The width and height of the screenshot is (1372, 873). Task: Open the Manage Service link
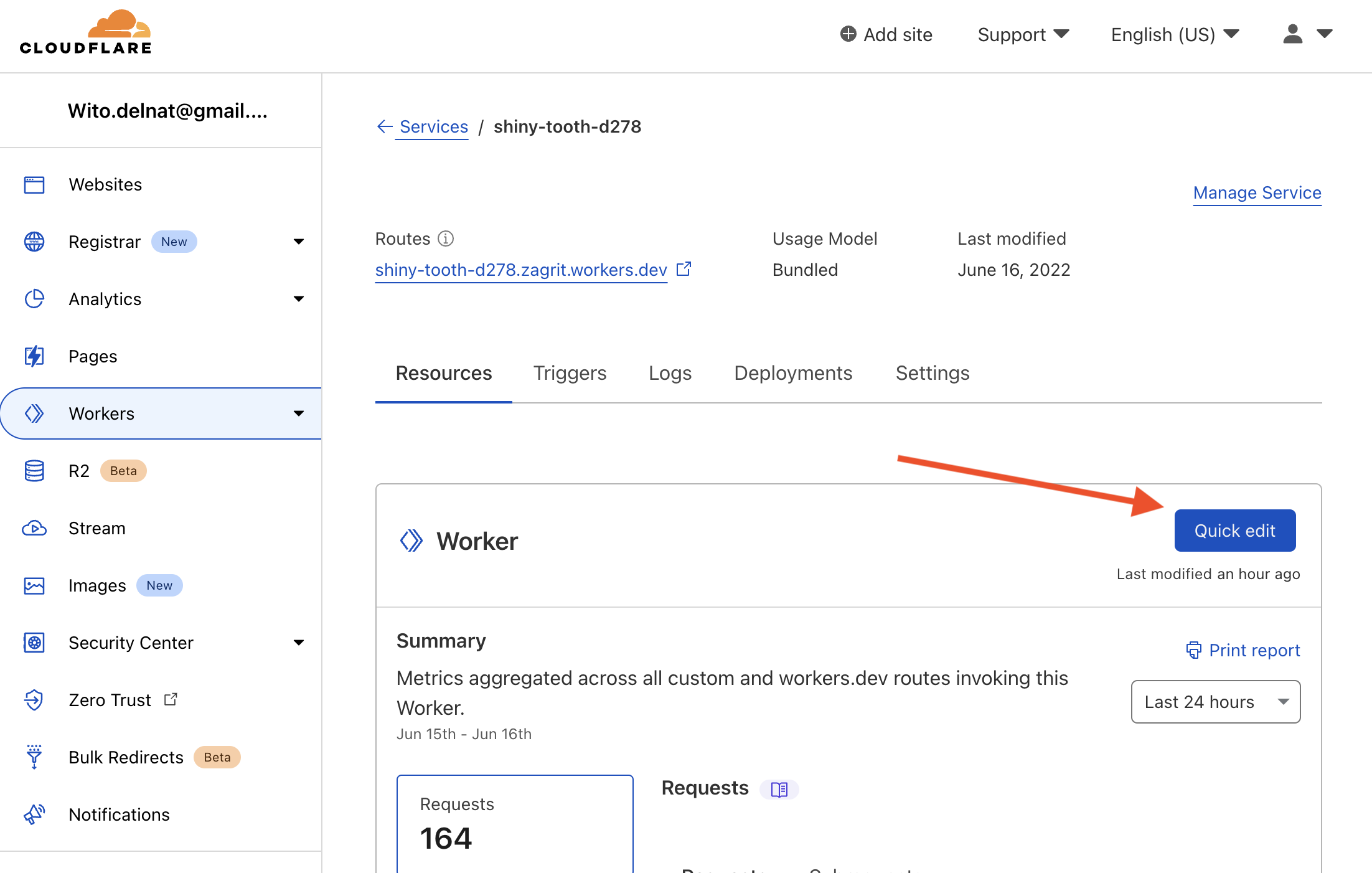pos(1257,193)
